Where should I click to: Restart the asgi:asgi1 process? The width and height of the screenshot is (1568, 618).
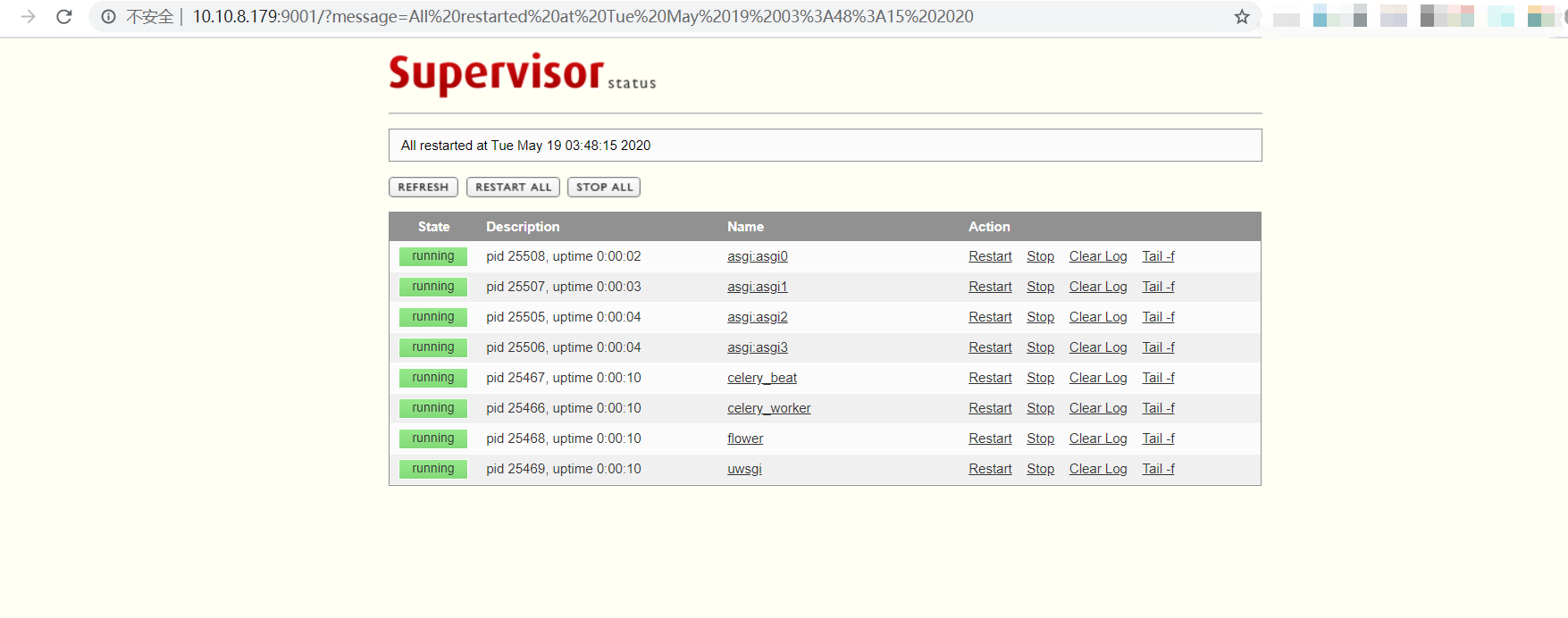(990, 287)
